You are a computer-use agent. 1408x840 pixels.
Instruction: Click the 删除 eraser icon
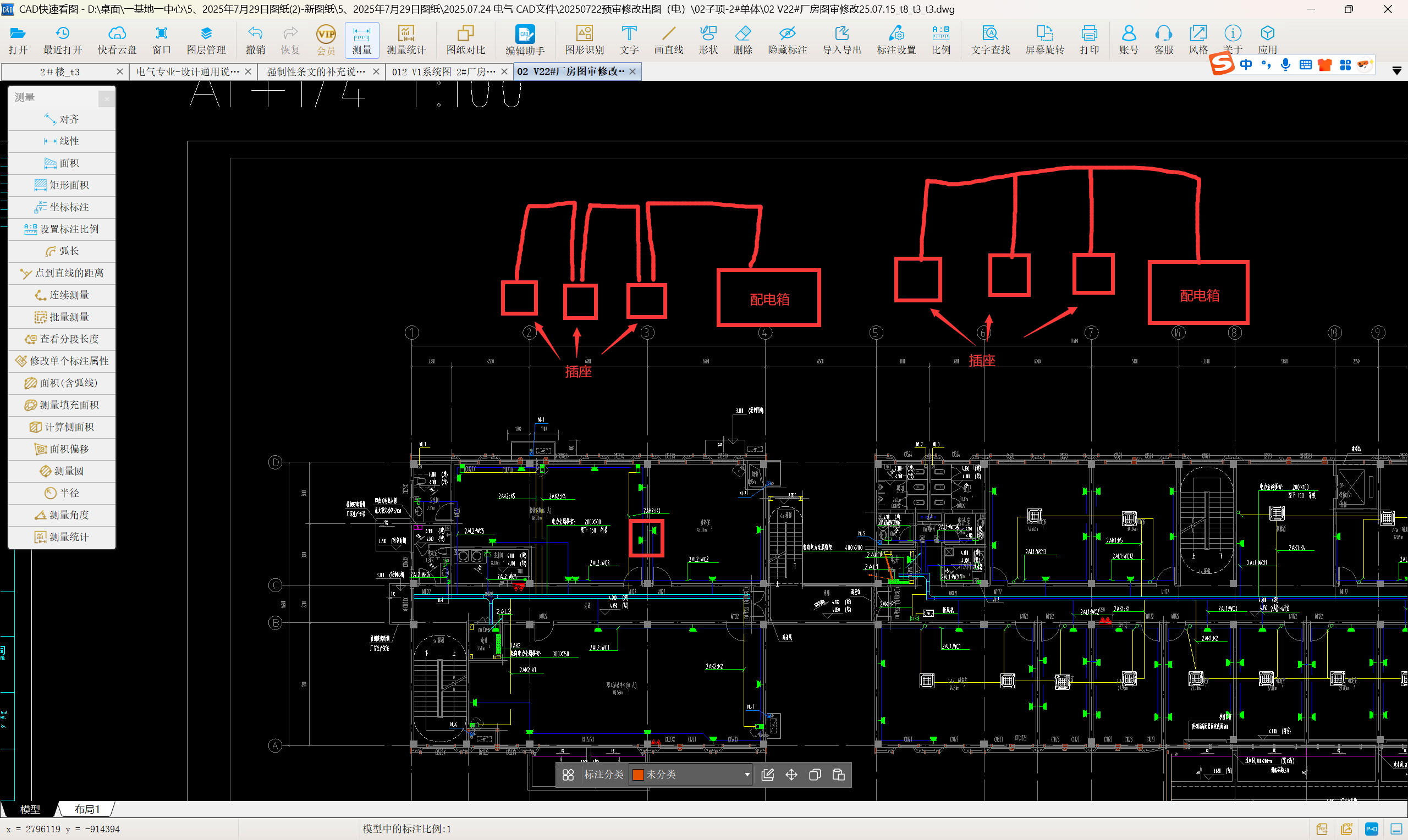point(743,40)
